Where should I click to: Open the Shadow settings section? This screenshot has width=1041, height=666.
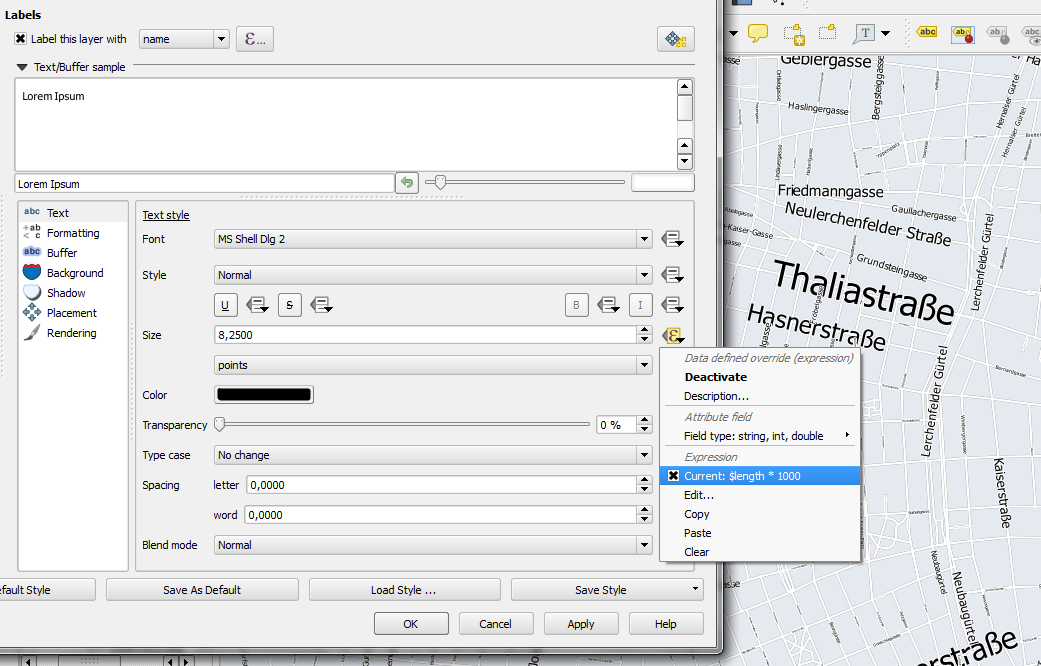(x=65, y=293)
